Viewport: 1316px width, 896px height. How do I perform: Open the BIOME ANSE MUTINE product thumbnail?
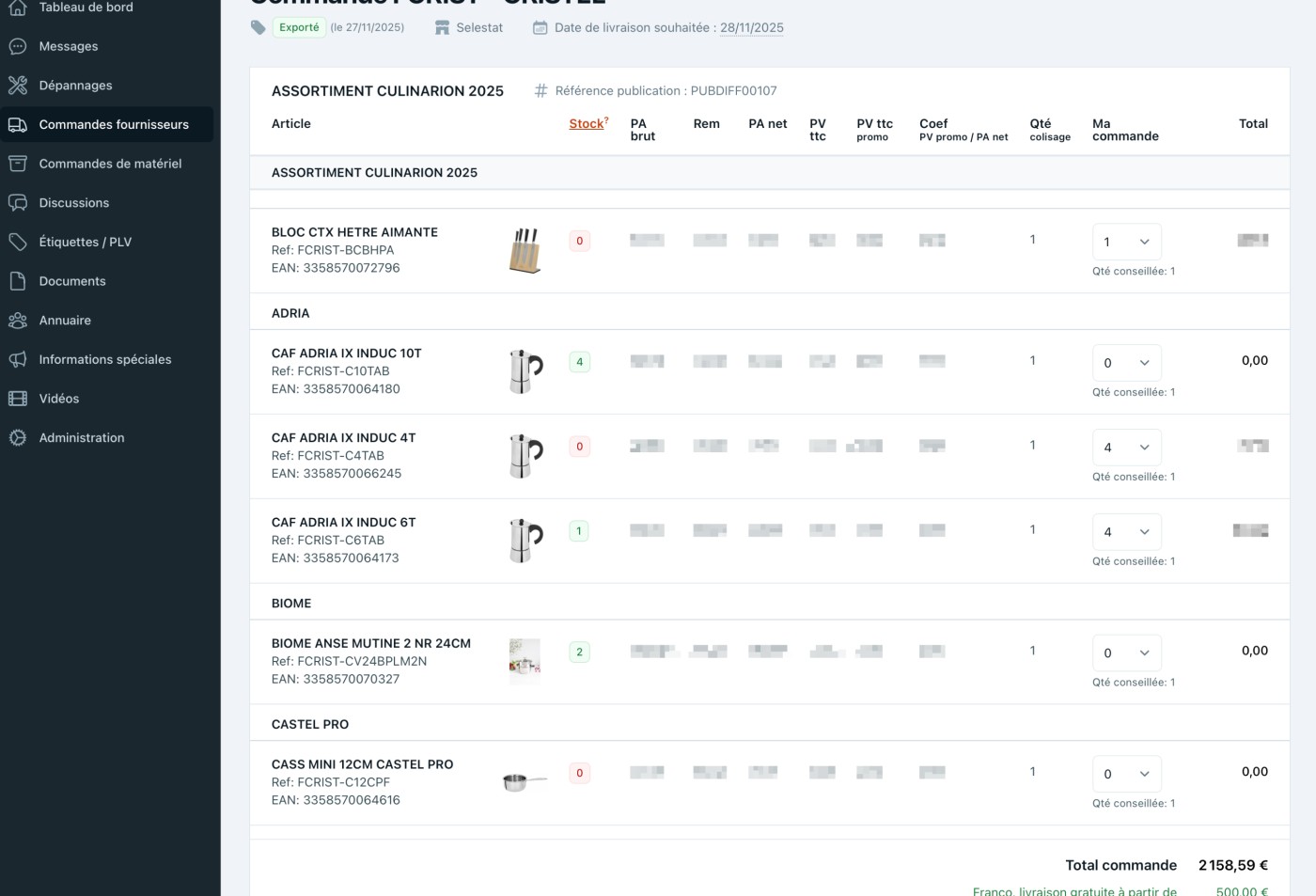(x=523, y=660)
